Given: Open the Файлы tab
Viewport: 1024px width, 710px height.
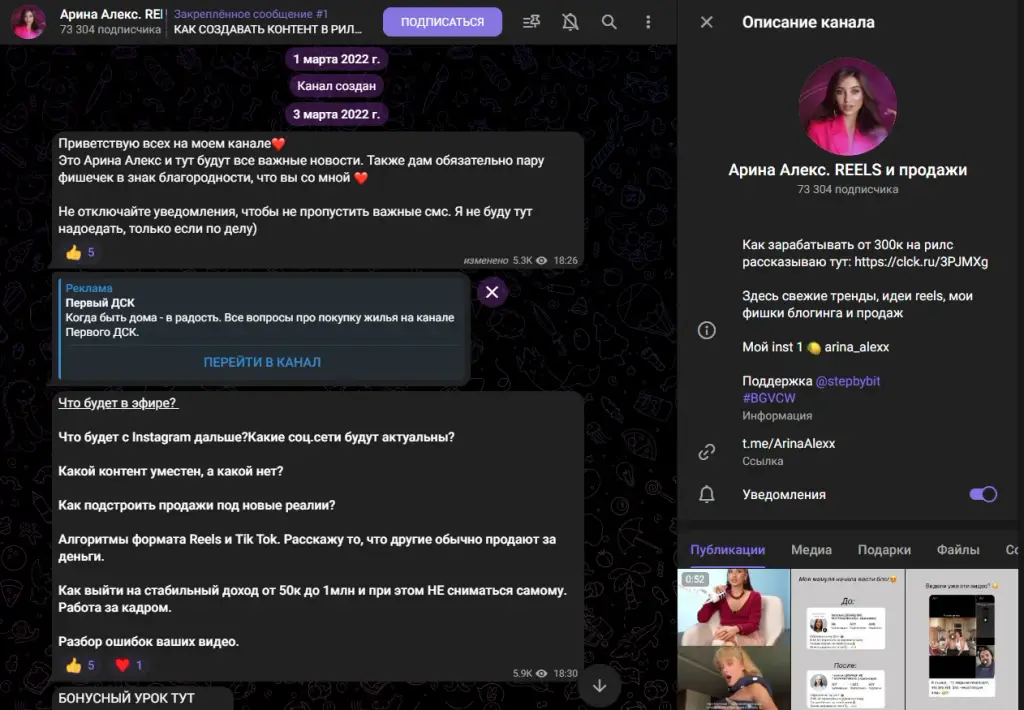Looking at the screenshot, I should point(958,550).
